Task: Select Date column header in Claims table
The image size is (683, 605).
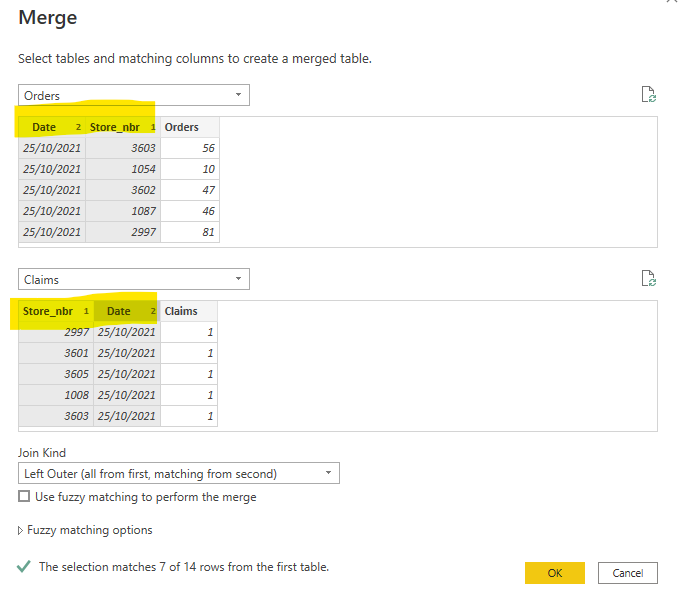Action: 127,311
